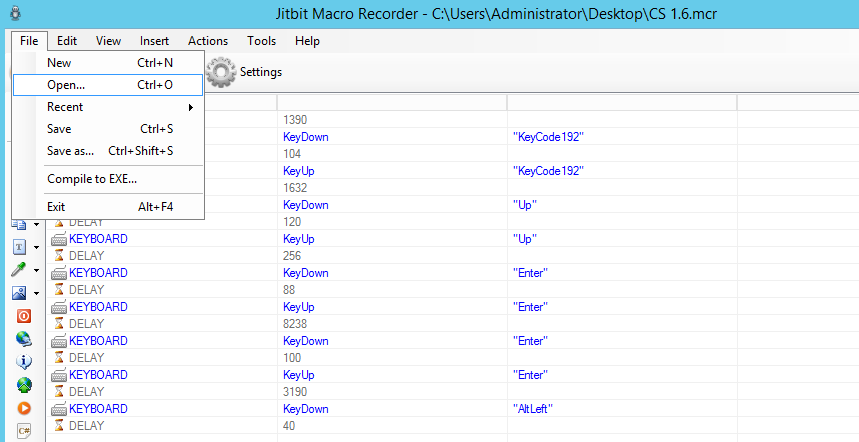
Task: Click the DELAY label of the 256 row
Action: 87,256
